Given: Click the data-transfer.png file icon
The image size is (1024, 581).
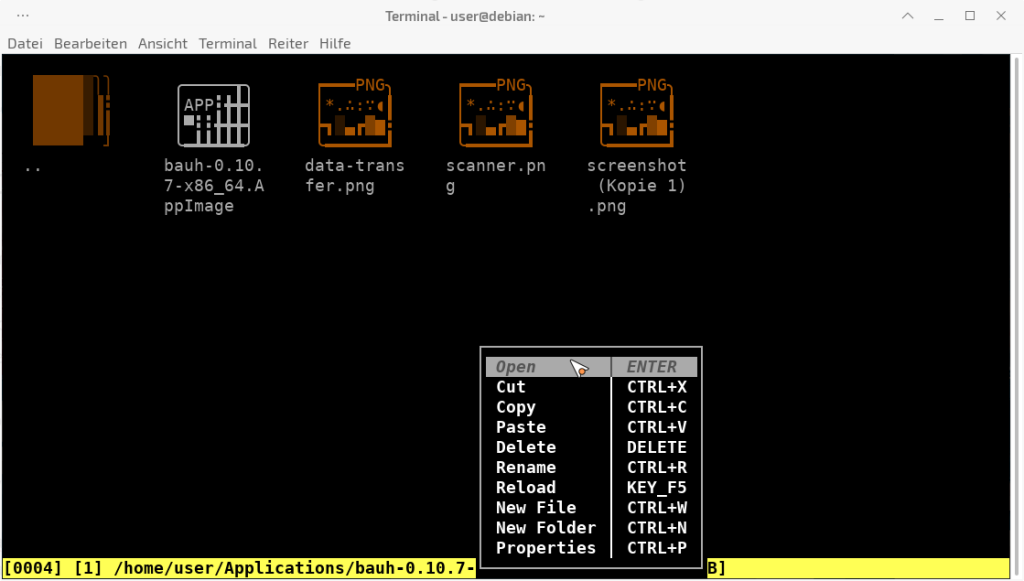Looking at the screenshot, I should pyautogui.click(x=354, y=111).
